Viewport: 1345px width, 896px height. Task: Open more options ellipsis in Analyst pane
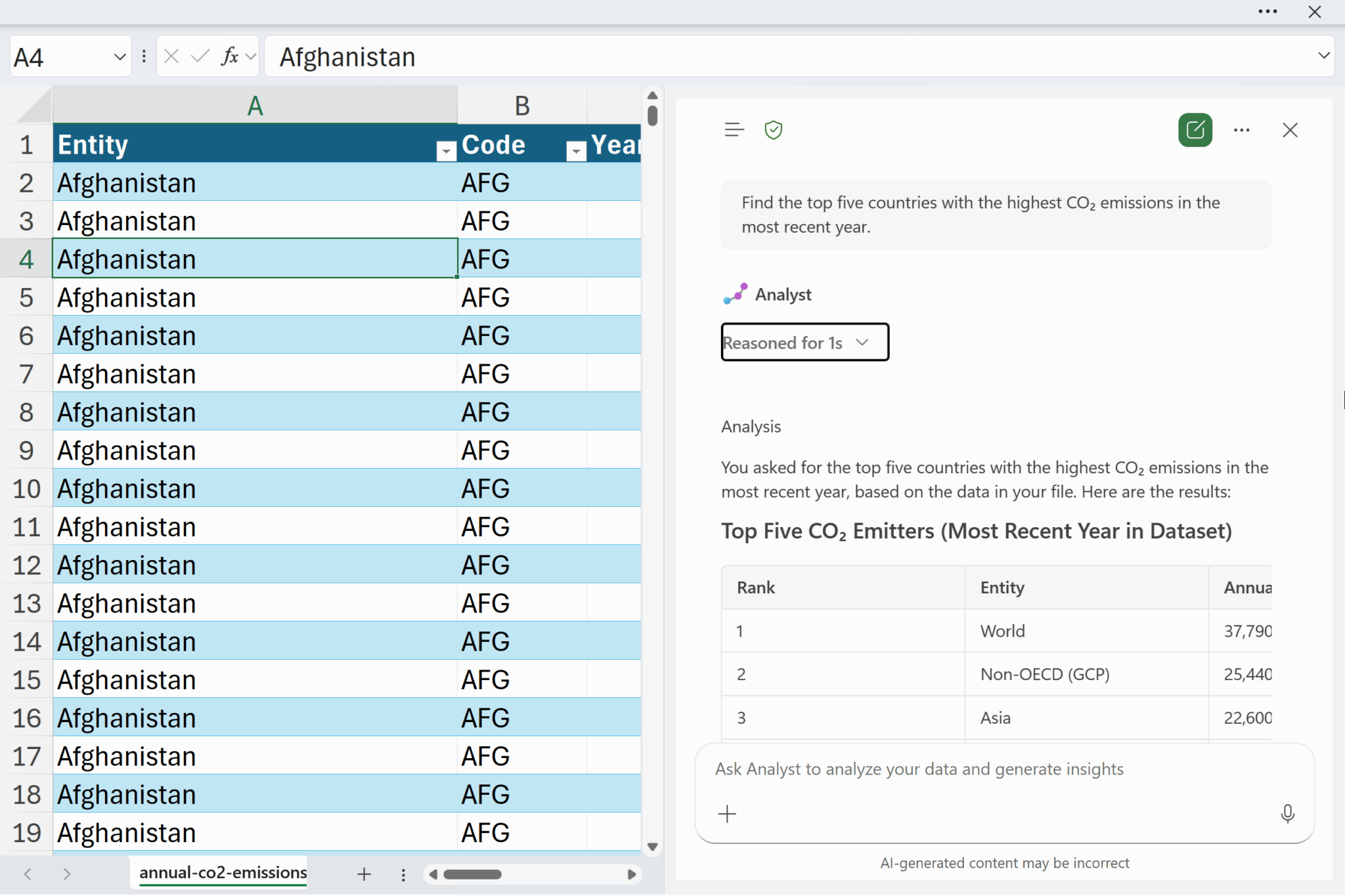click(x=1241, y=130)
